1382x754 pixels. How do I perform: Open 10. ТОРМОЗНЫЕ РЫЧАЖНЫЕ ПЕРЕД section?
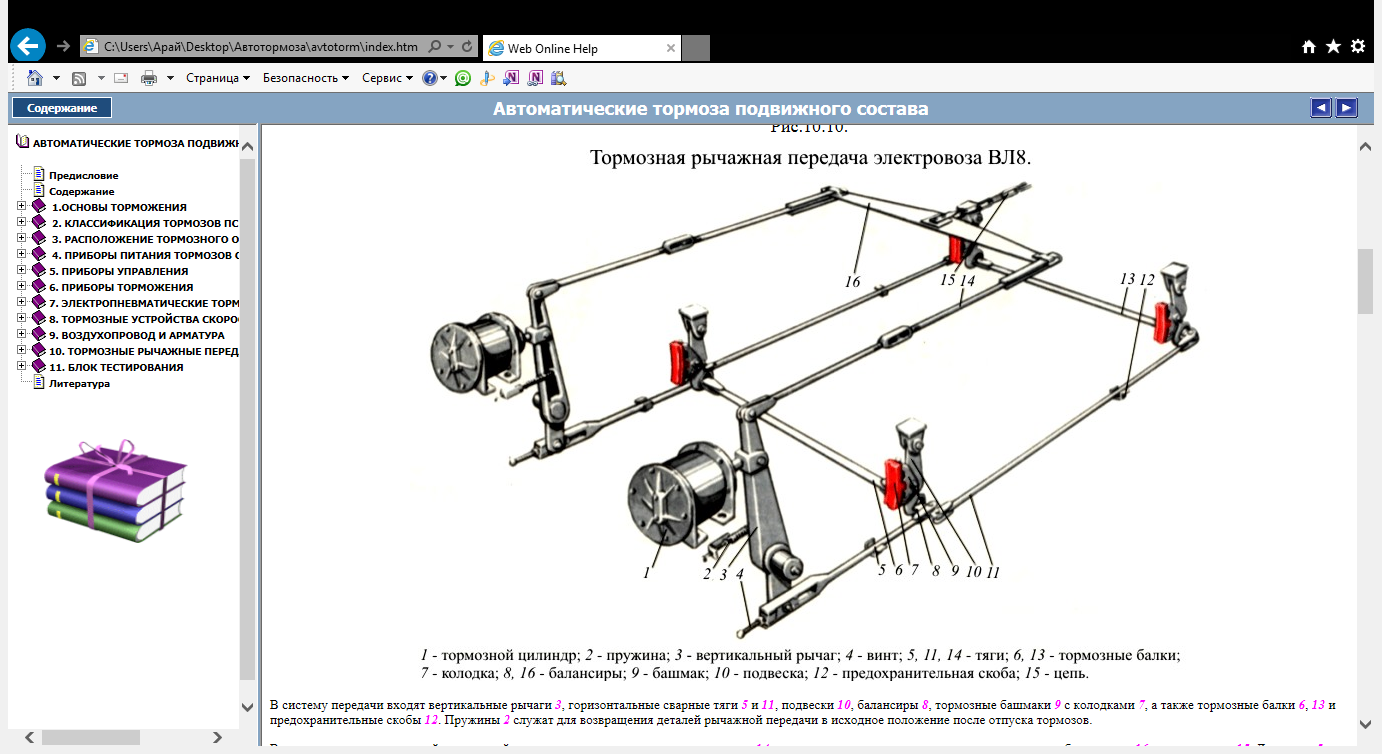(144, 351)
